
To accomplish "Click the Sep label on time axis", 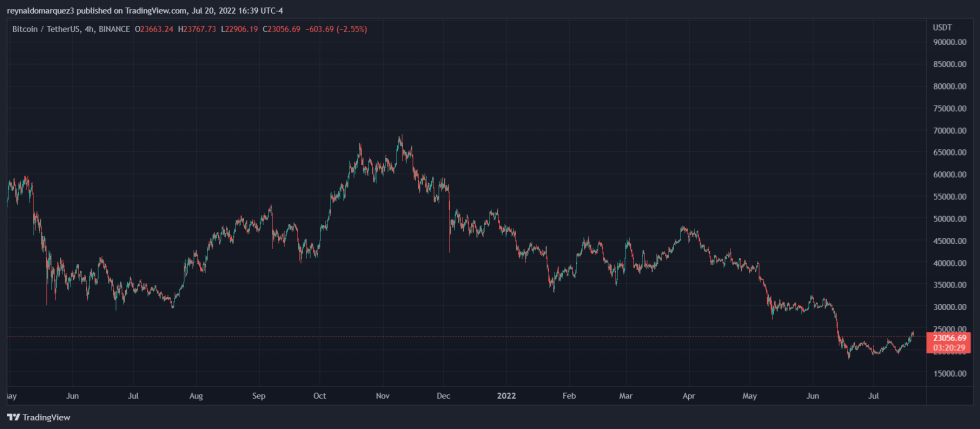I will pos(259,396).
